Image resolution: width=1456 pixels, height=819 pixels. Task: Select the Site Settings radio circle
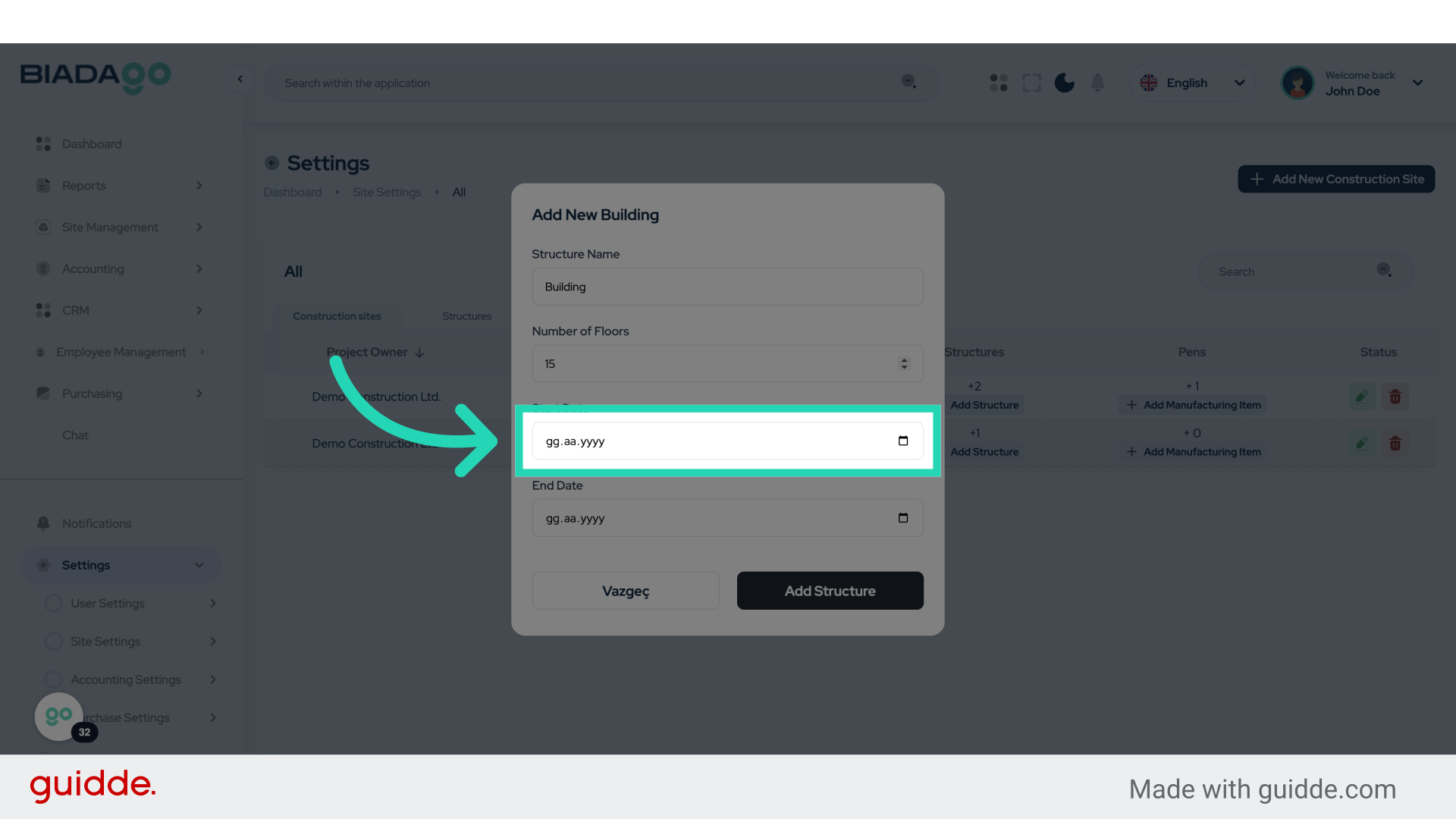[53, 641]
